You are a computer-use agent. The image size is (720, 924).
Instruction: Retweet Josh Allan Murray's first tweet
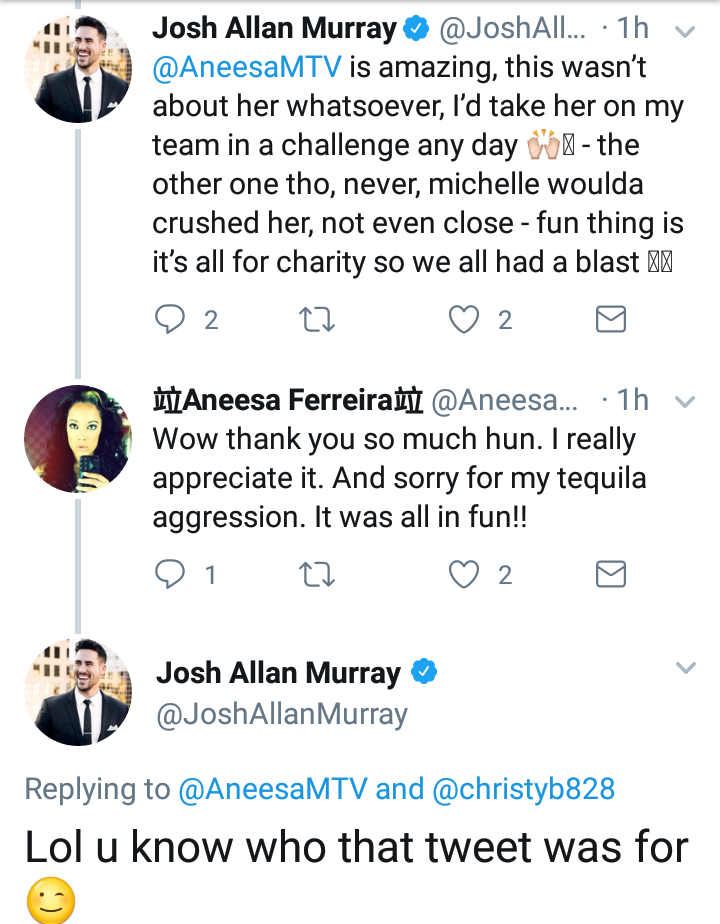317,319
